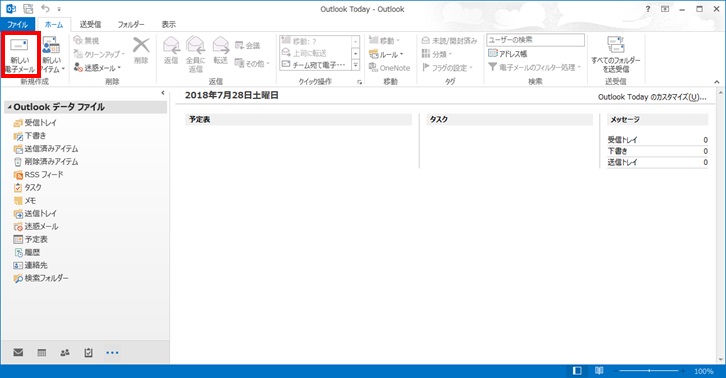Viewport: 726px width, 378px height.
Task: Open more navigation options ellipsis
Action: [x=112, y=353]
